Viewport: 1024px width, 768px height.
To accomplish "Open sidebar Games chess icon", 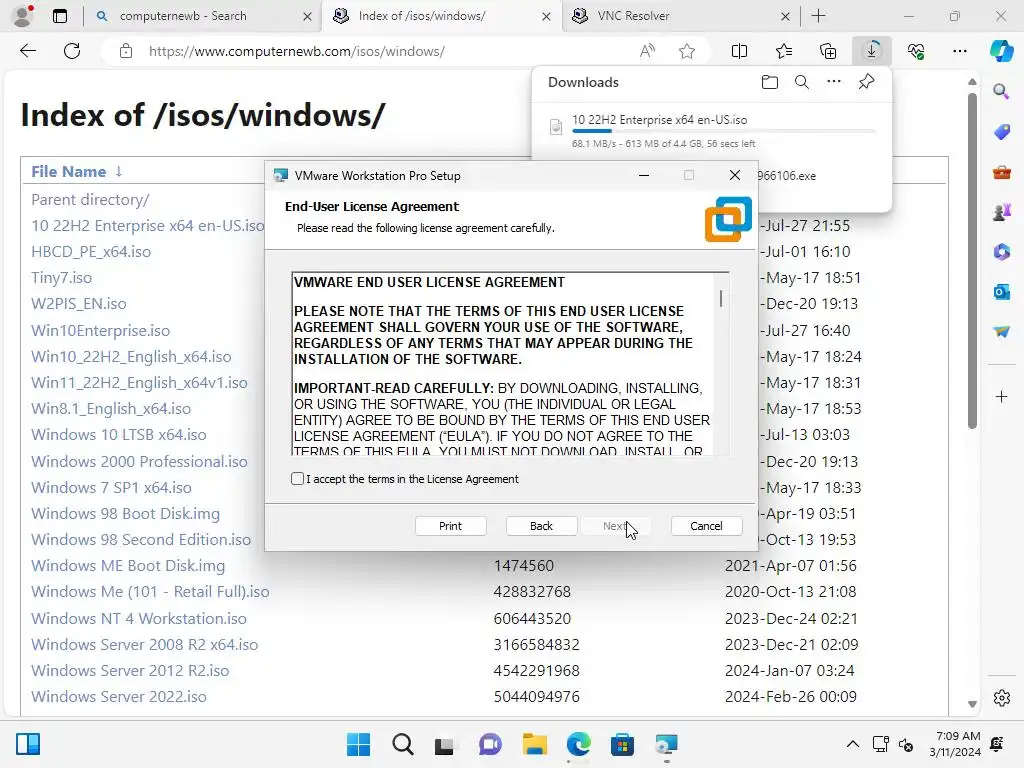I will tap(1001, 212).
